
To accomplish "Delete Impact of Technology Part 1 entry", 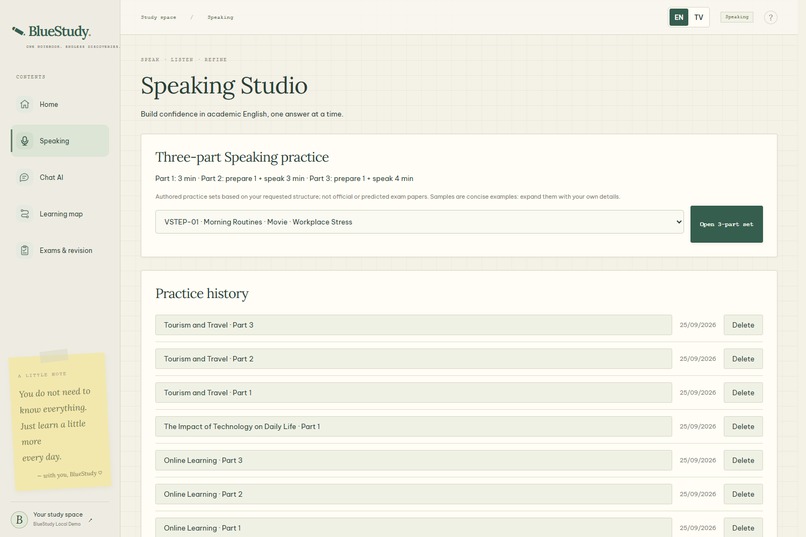I will [743, 427].
